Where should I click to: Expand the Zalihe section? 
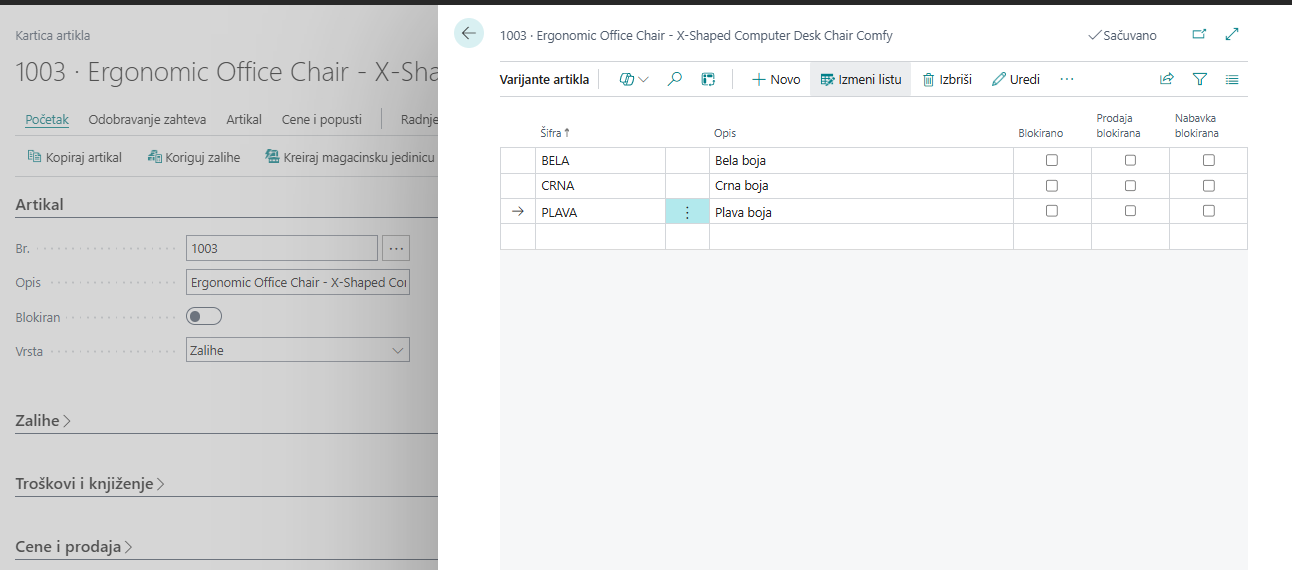pyautogui.click(x=44, y=421)
